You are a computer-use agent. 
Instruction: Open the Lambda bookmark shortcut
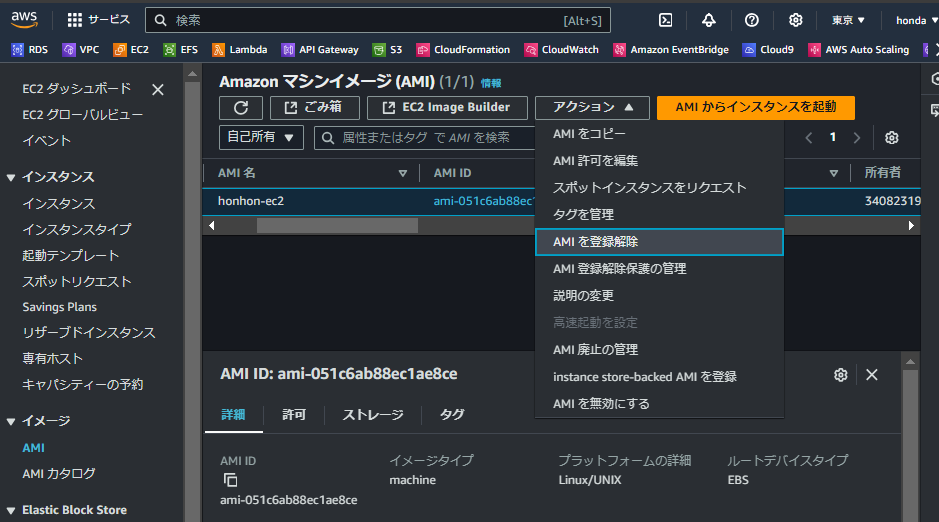click(240, 50)
